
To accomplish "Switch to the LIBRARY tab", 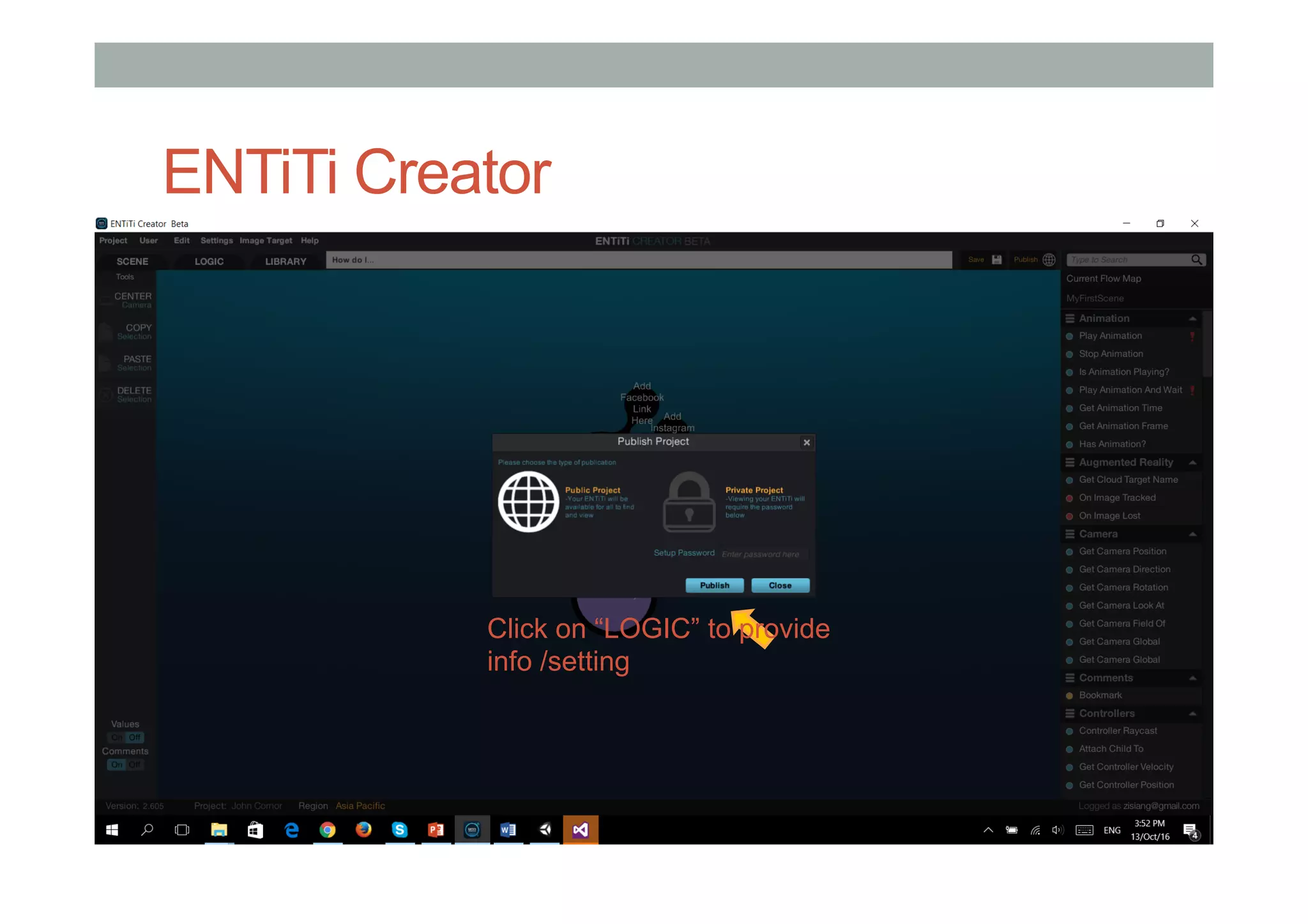I will point(285,261).
